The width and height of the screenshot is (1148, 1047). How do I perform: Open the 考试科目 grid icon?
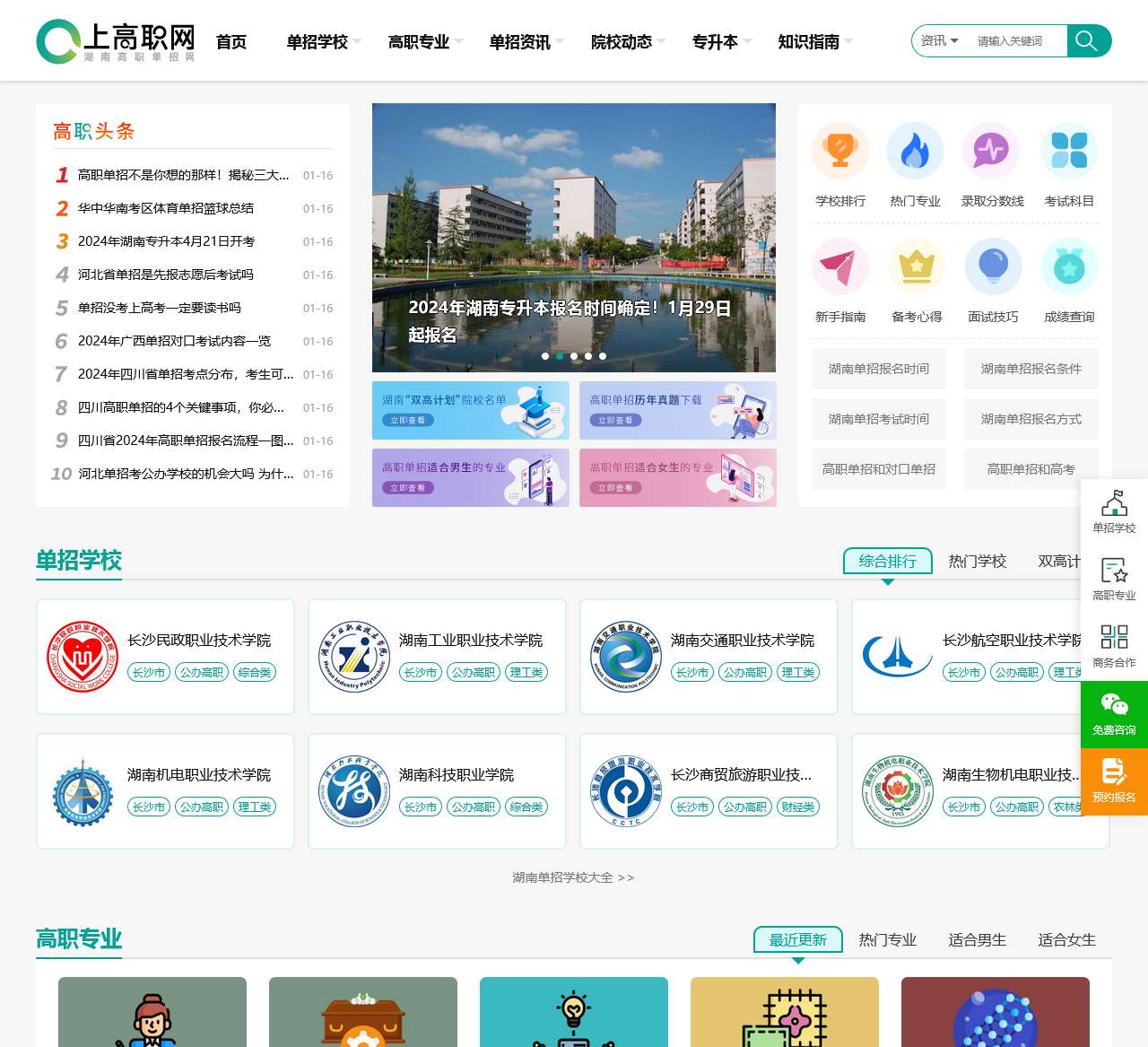[1069, 151]
